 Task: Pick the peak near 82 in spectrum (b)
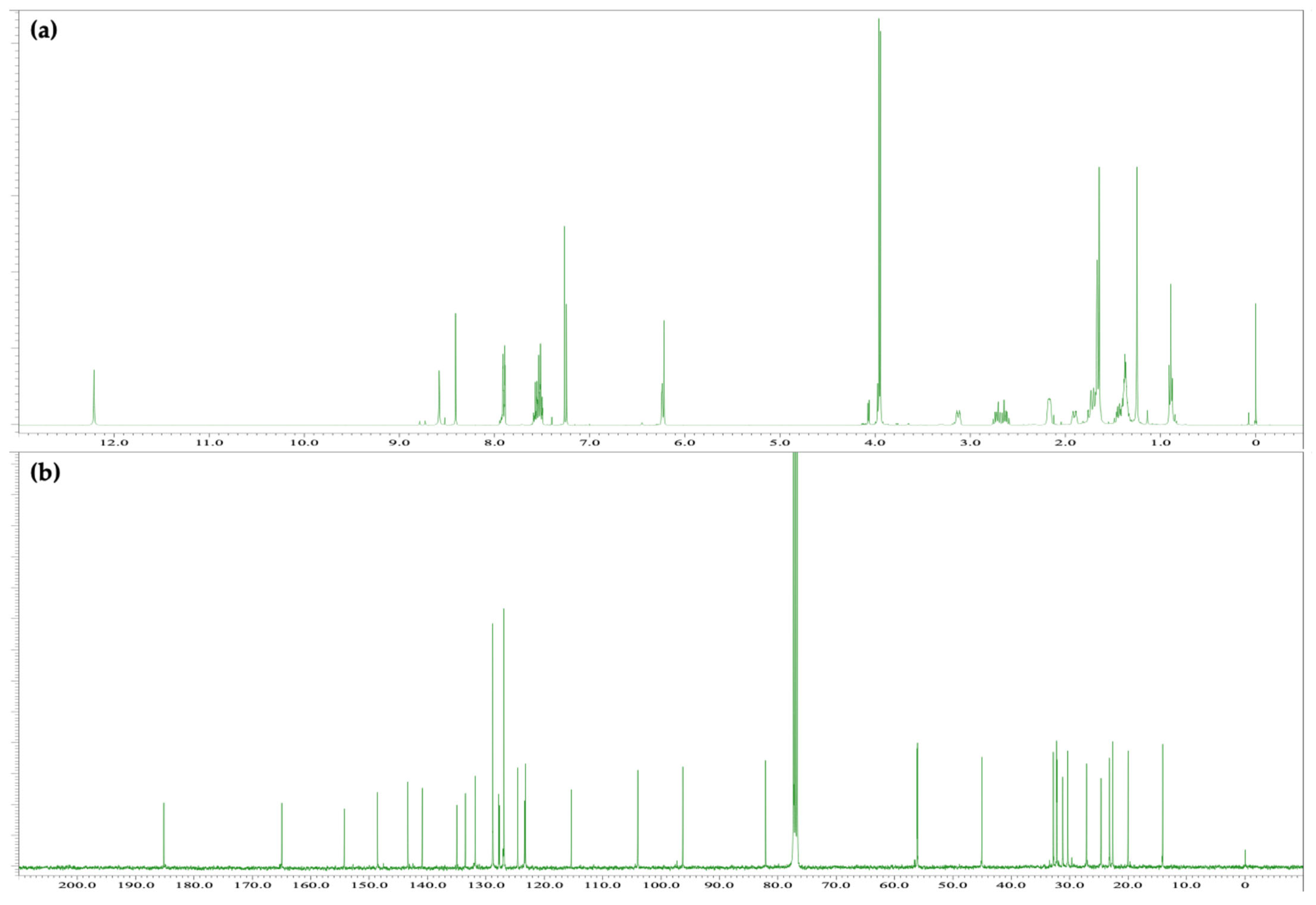[x=766, y=813]
